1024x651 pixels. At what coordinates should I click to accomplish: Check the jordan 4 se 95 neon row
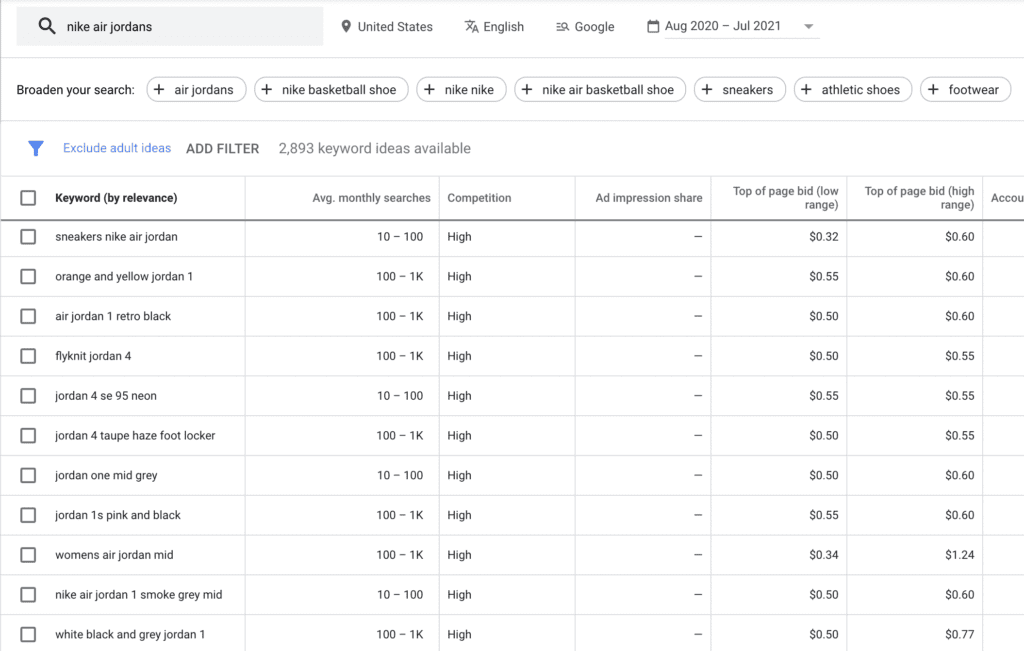pyautogui.click(x=28, y=396)
